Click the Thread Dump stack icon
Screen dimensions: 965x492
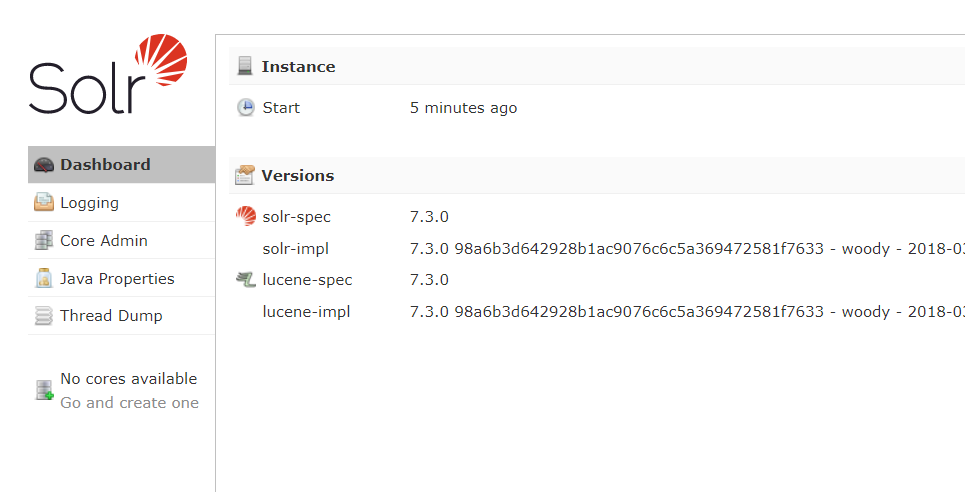[x=44, y=316]
